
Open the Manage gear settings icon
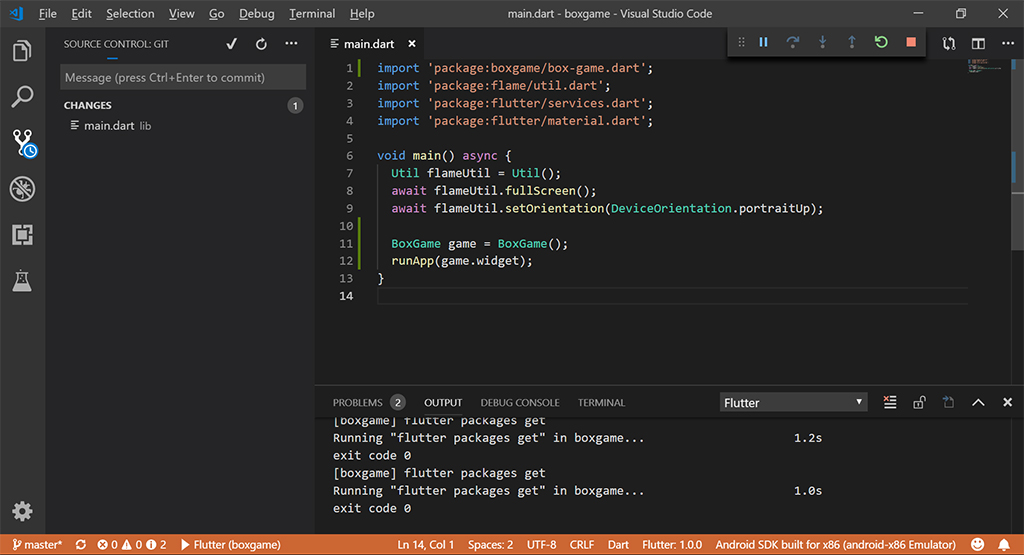pos(22,511)
